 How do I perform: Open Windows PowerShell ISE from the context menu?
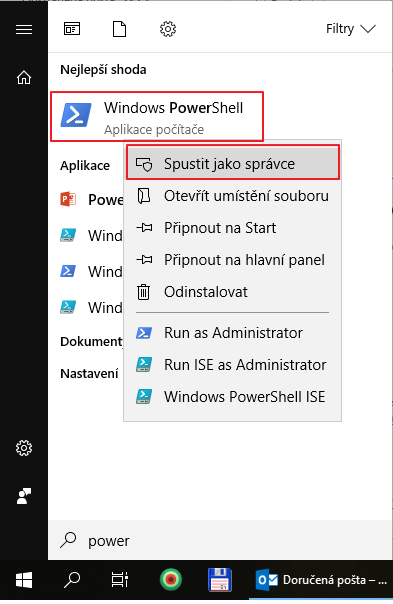[x=233, y=396]
